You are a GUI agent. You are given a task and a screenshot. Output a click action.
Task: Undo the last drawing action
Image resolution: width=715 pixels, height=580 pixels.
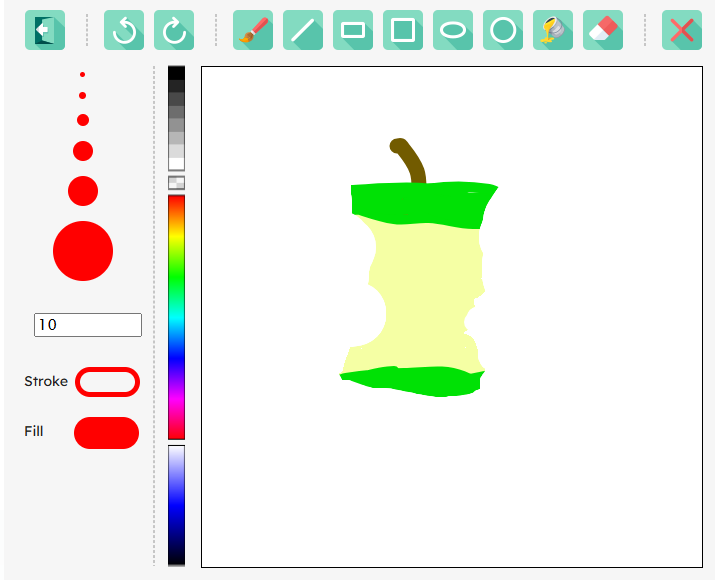(x=124, y=30)
